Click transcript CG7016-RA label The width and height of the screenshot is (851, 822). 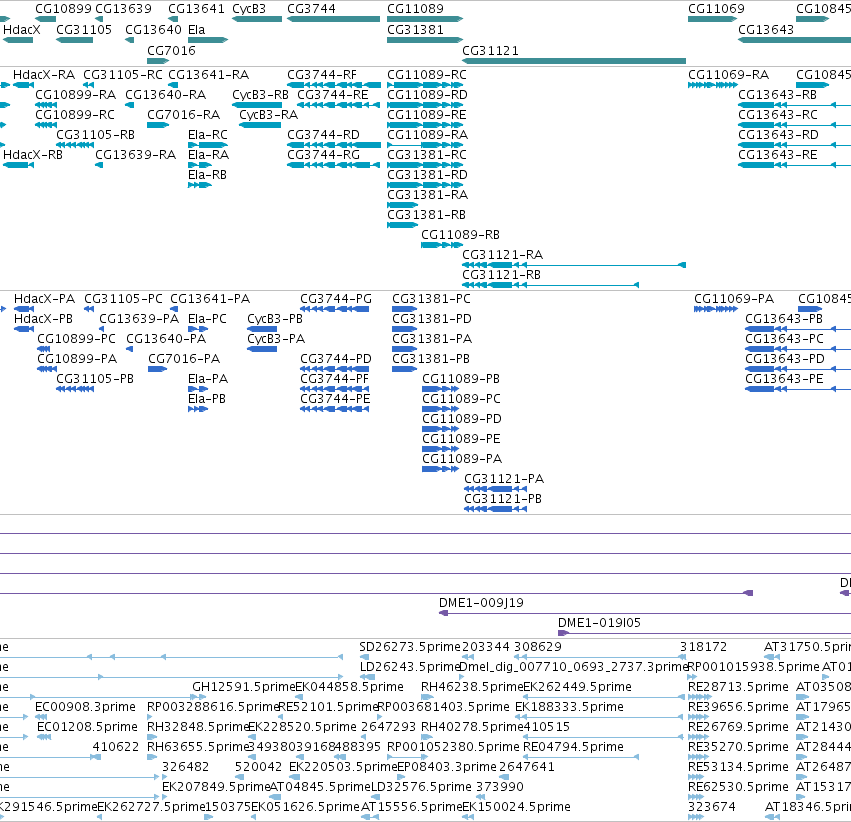click(x=183, y=114)
